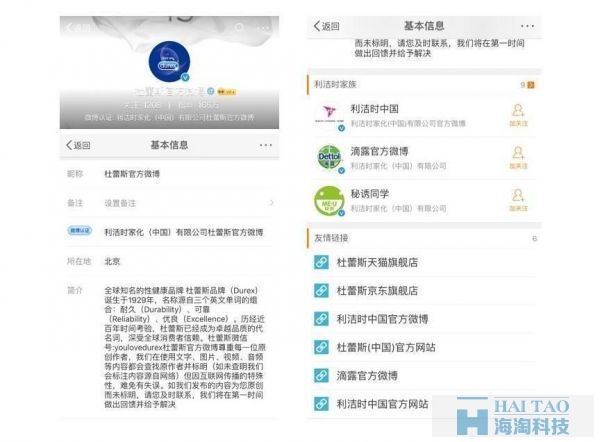Image resolution: width=600 pixels, height=442 pixels.
Task: Open 利洁时中国官方微博 link
Action: (382, 319)
